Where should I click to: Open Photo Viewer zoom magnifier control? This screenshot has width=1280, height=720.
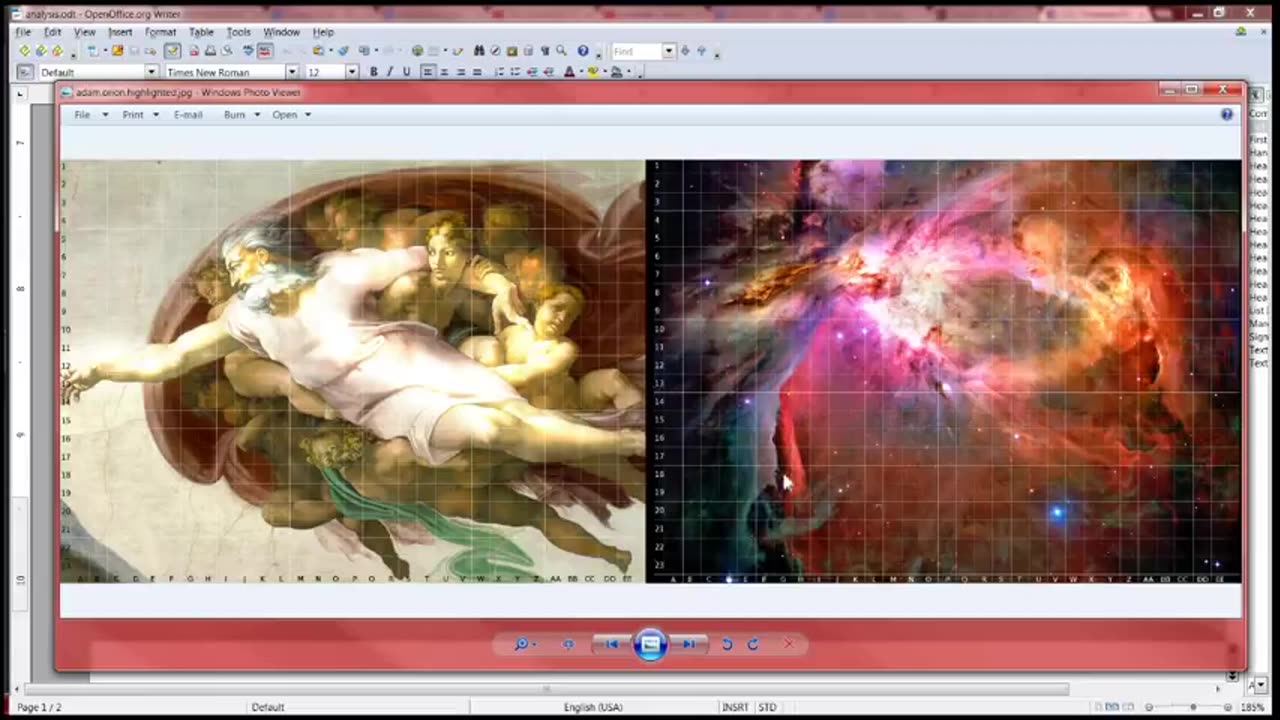point(524,645)
